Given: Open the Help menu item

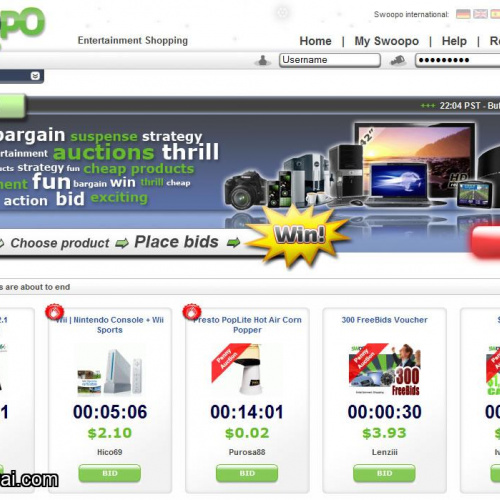Looking at the screenshot, I should point(454,41).
